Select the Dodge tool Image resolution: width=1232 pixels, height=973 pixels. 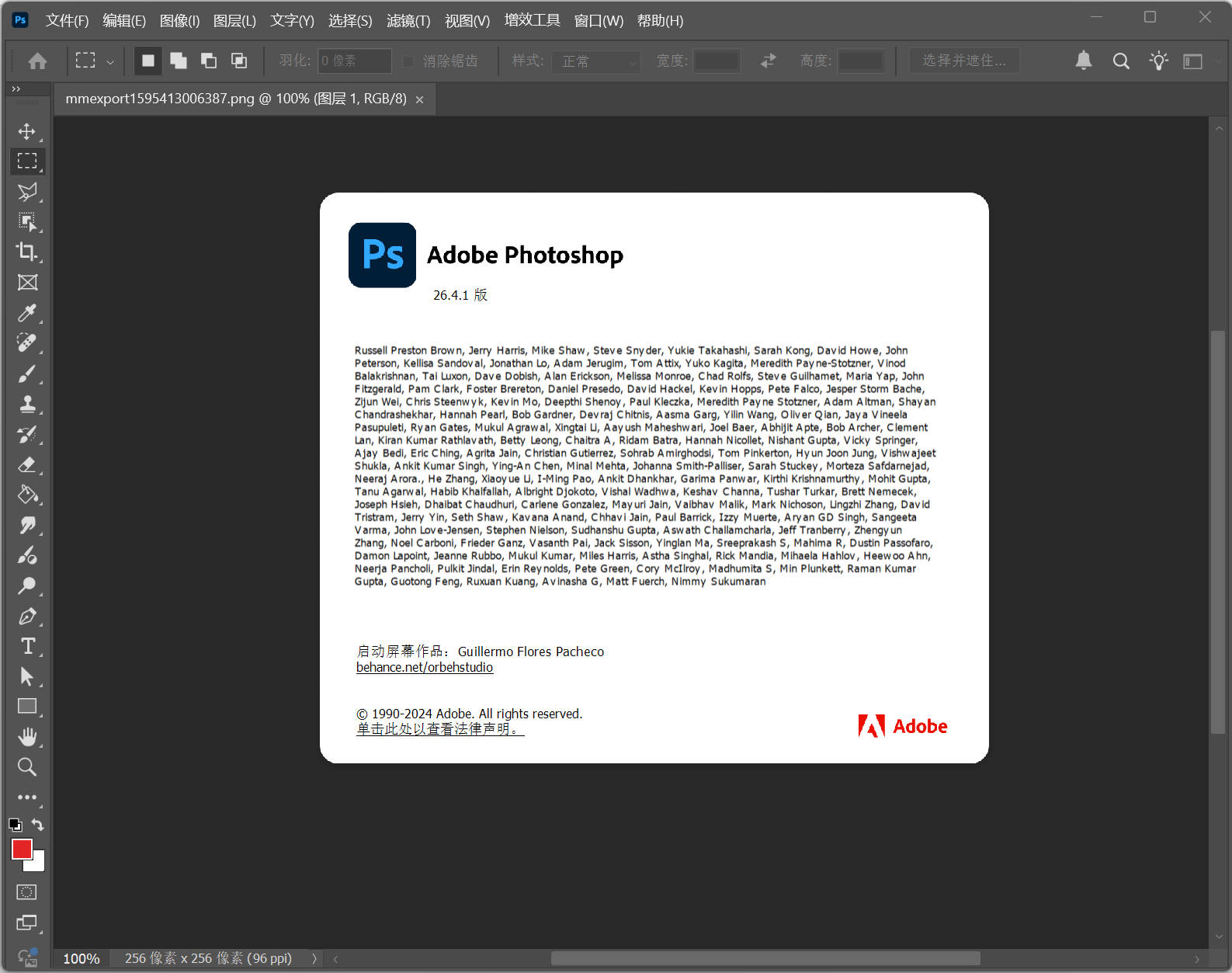click(27, 586)
